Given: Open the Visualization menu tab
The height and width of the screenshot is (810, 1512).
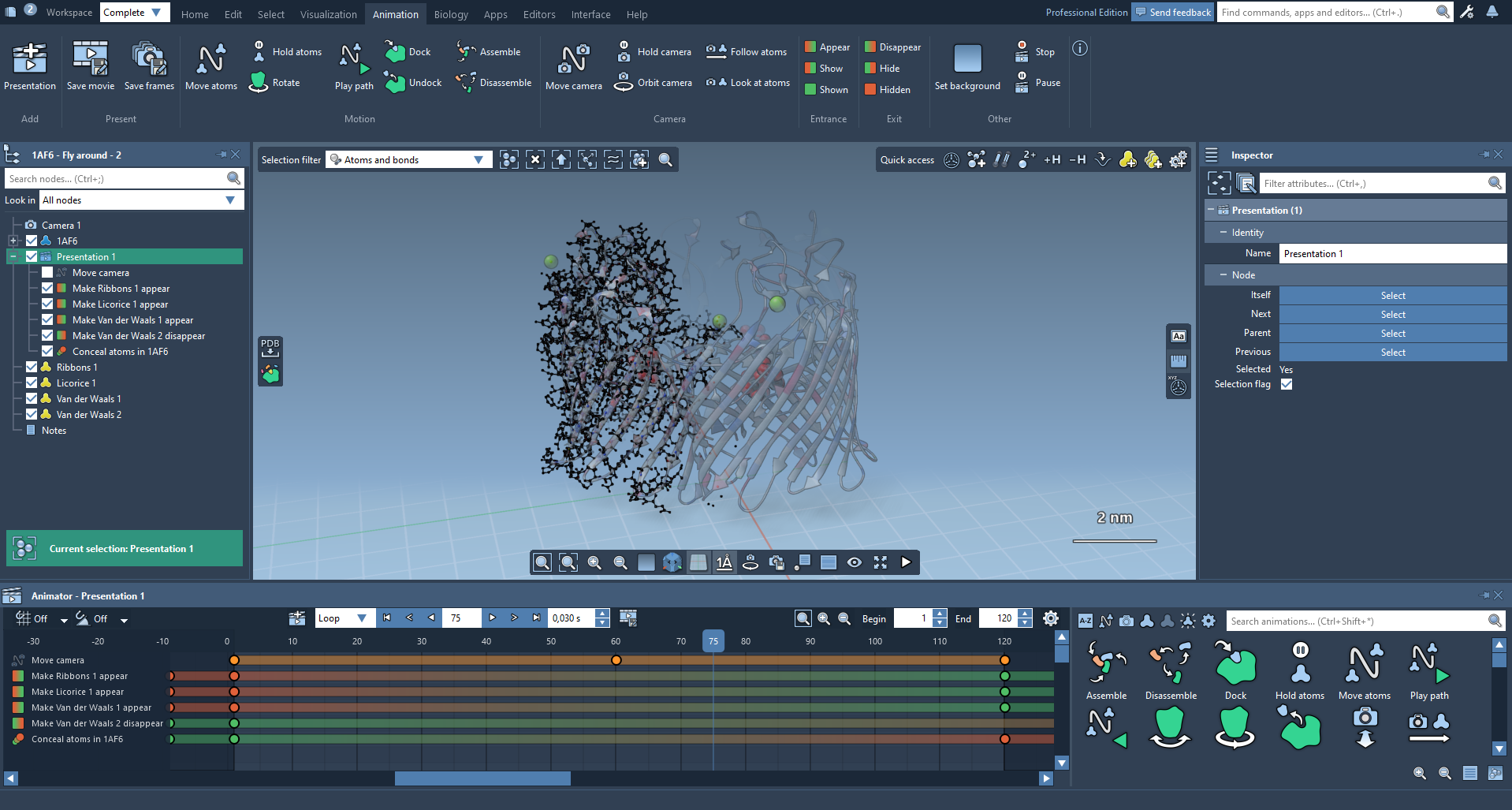Looking at the screenshot, I should coord(328,14).
